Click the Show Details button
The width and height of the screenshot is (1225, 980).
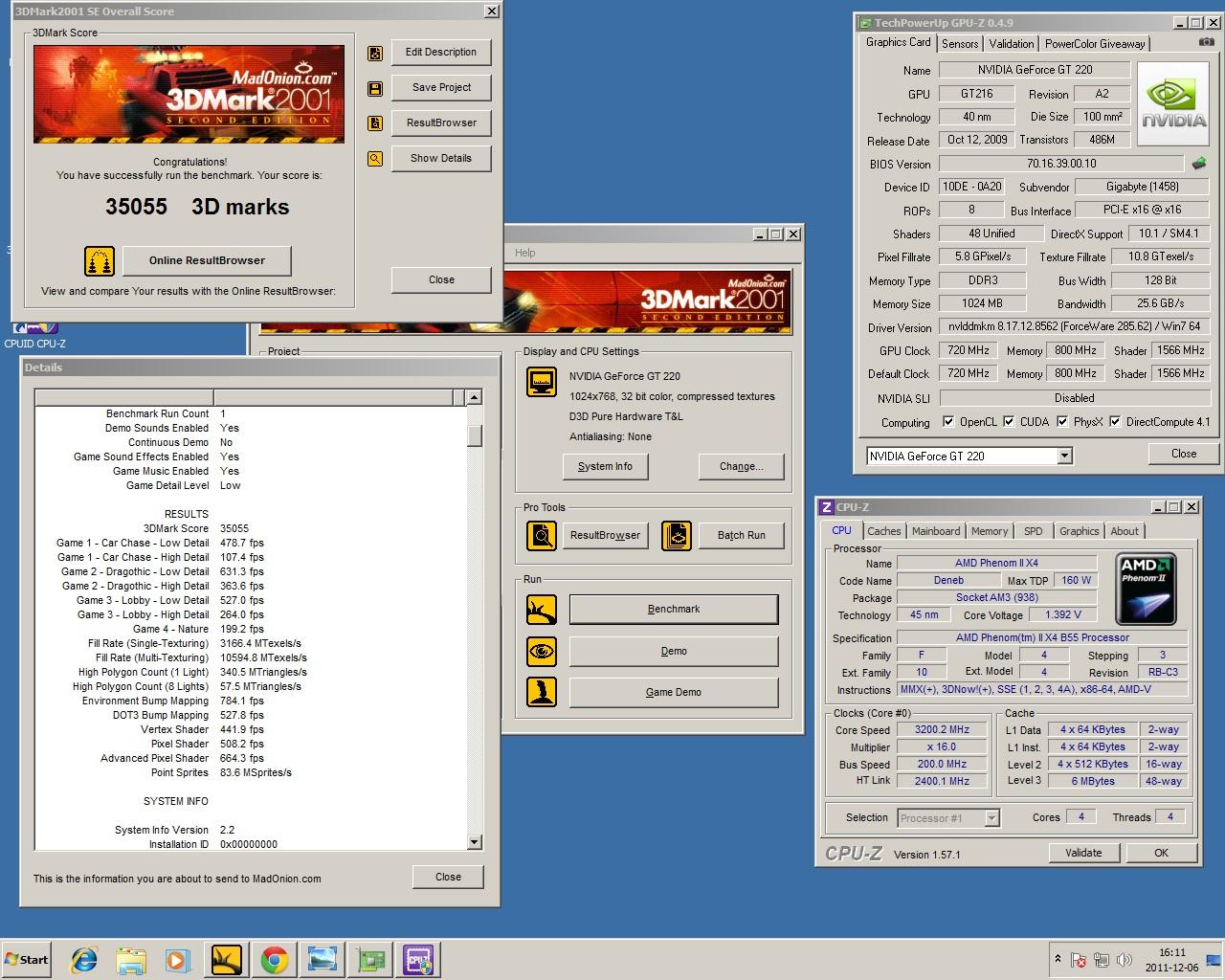coord(441,159)
